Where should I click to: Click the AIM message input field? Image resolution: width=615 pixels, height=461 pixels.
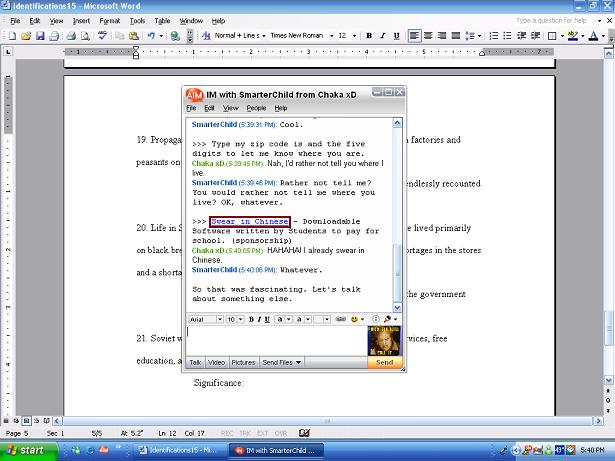[277, 341]
